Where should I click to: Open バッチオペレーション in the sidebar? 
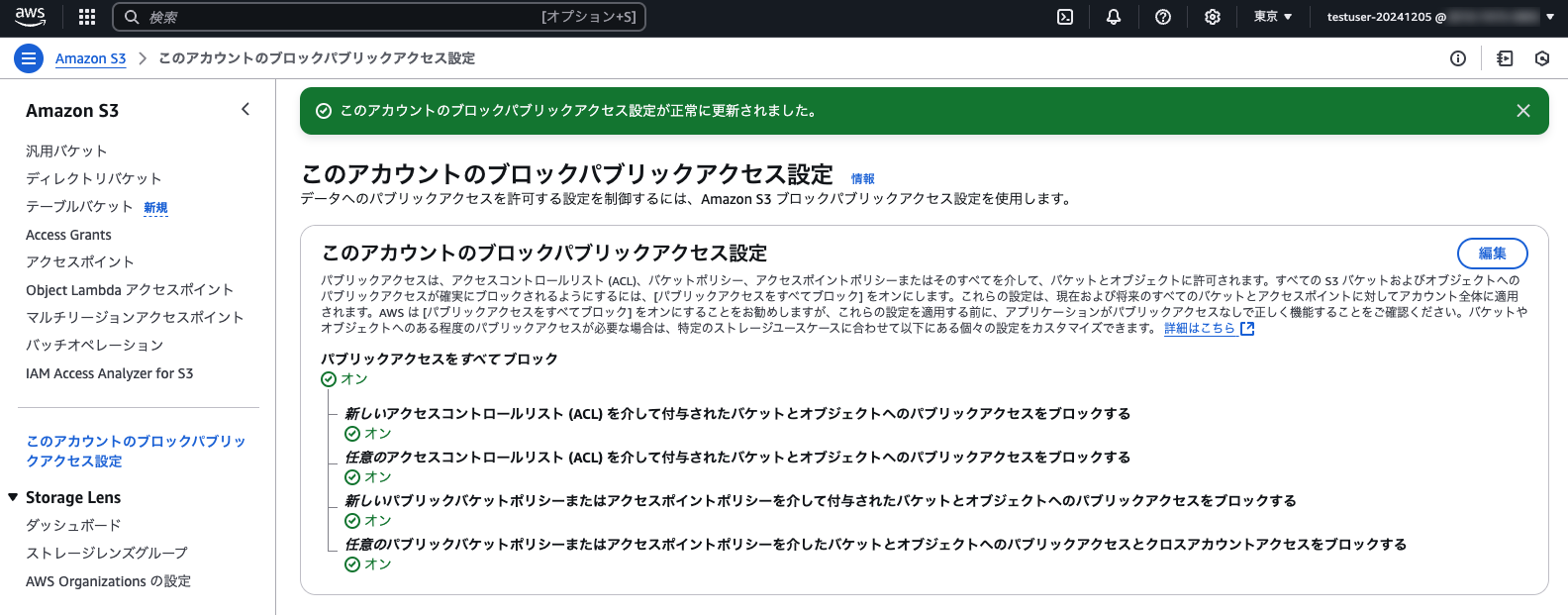(95, 345)
